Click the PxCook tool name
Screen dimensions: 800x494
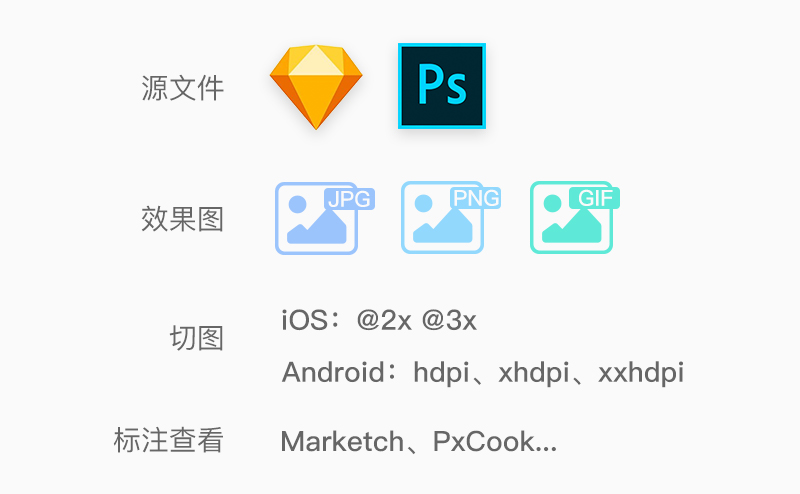pos(484,441)
